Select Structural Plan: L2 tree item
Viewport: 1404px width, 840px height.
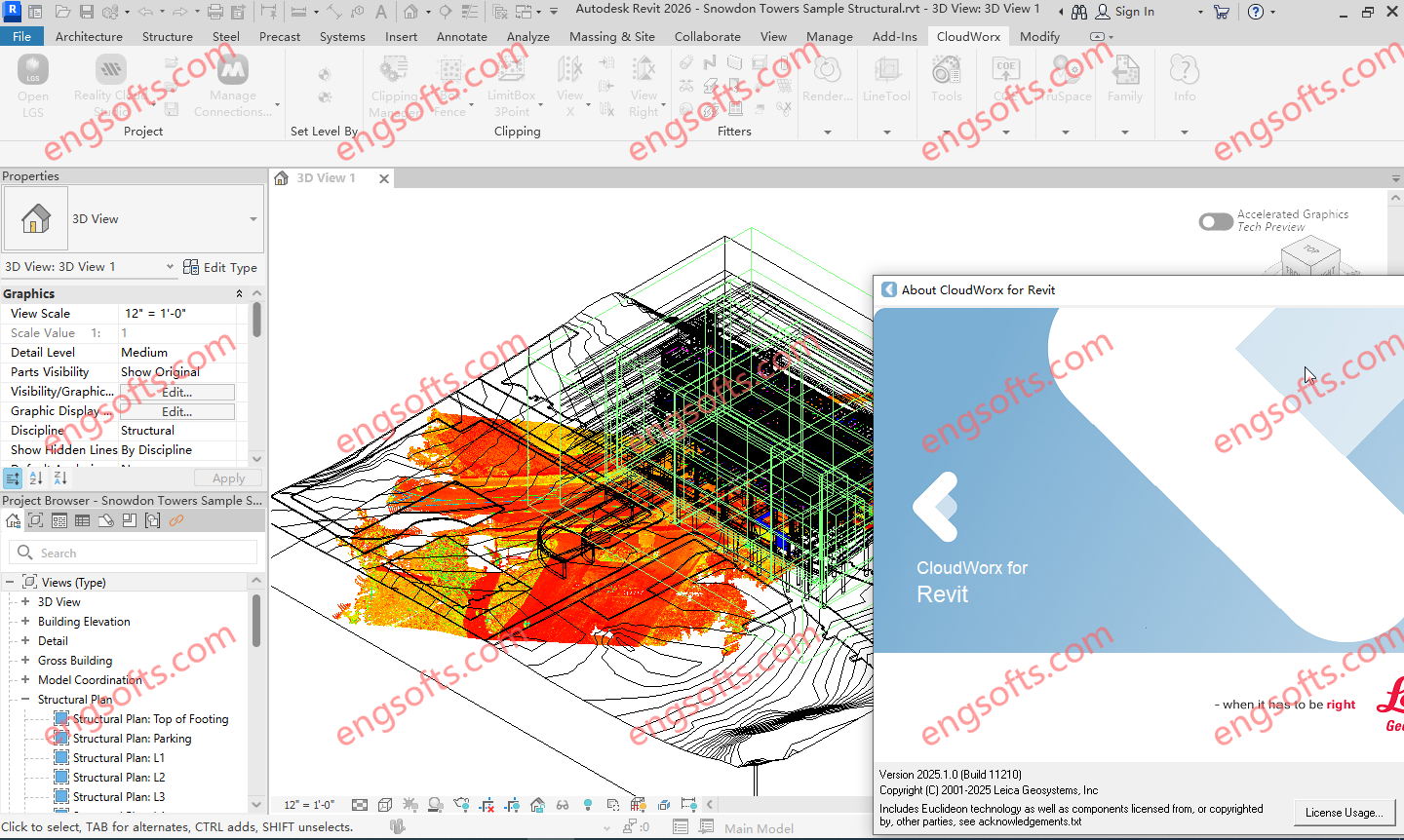pyautogui.click(x=119, y=778)
